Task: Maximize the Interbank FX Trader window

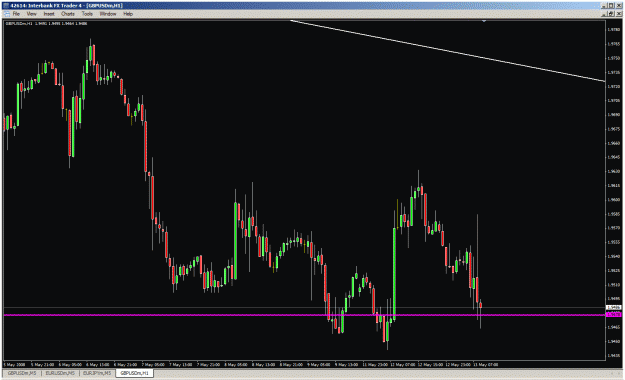Action: [611, 6]
